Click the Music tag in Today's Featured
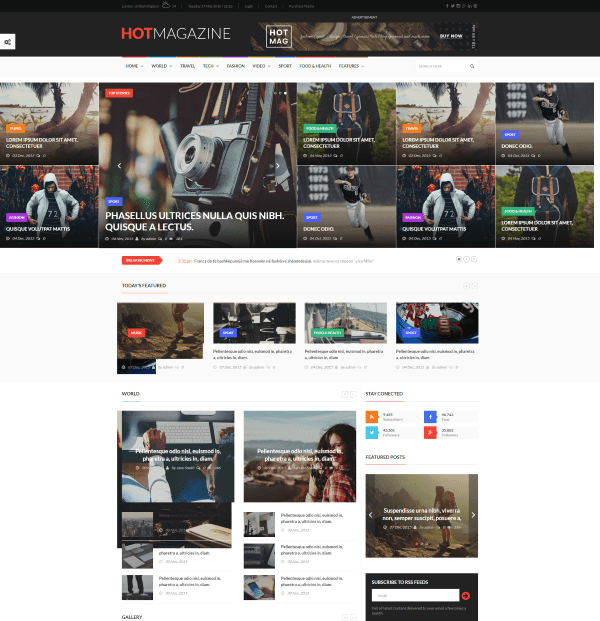 click(136, 333)
